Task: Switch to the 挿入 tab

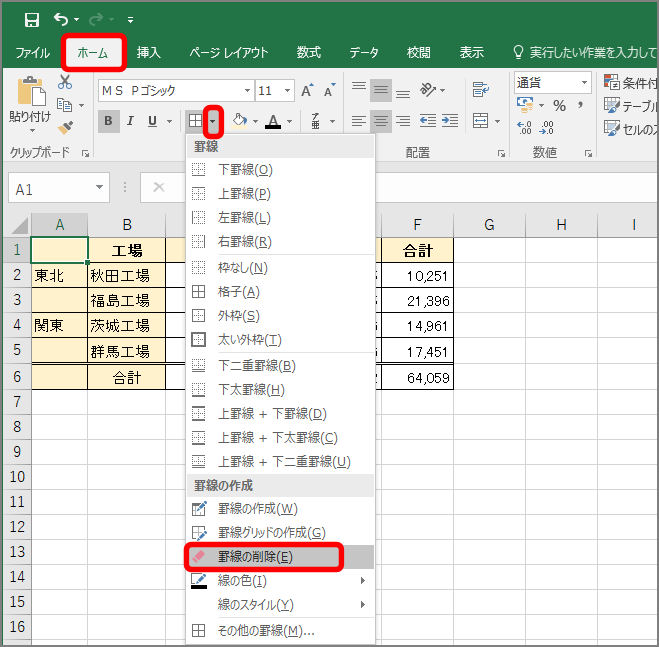Action: (x=149, y=53)
